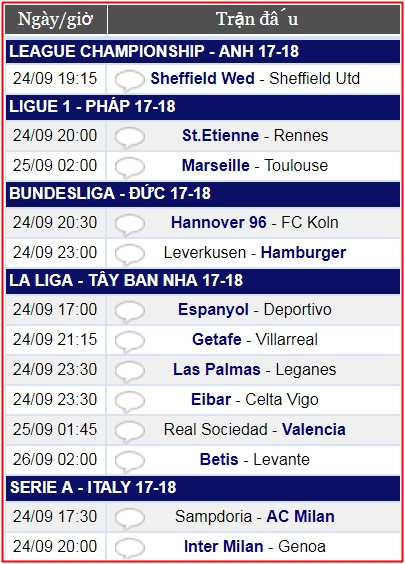
Task: Click comment bubble next to Betis - Levante
Action: (129, 461)
